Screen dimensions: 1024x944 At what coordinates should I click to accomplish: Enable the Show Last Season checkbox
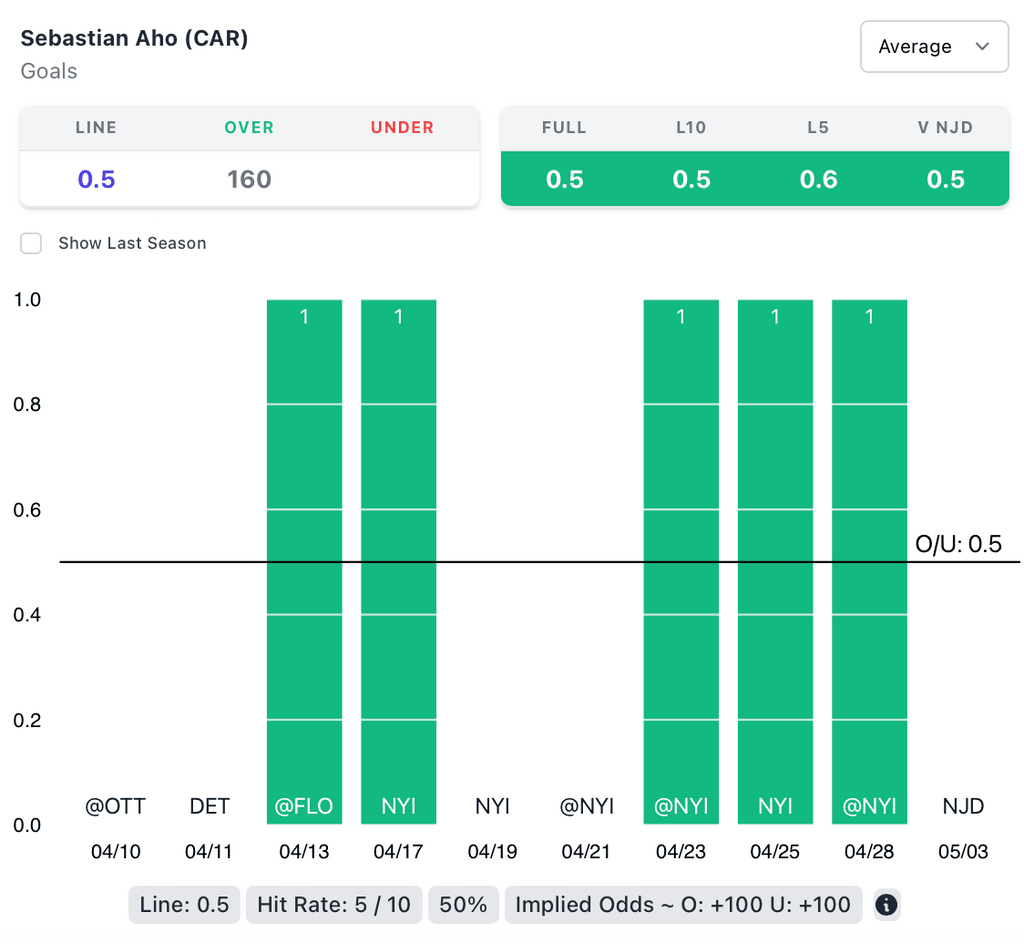[31, 243]
